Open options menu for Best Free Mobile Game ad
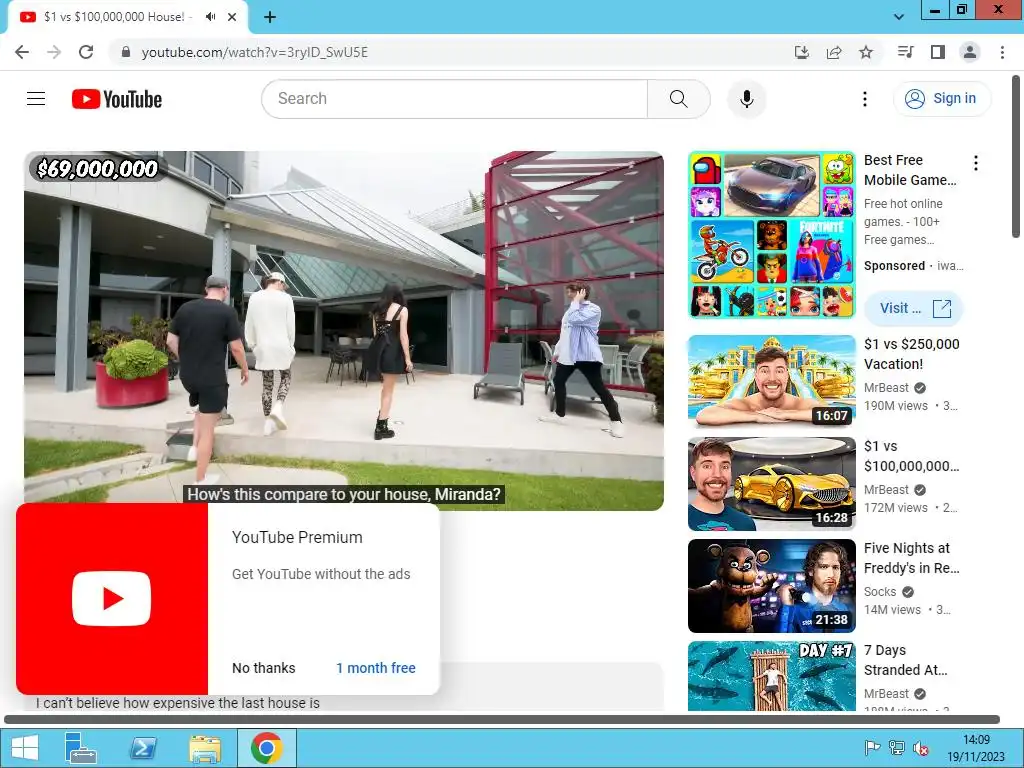Screen dimensions: 1024x768 pyautogui.click(x=976, y=163)
